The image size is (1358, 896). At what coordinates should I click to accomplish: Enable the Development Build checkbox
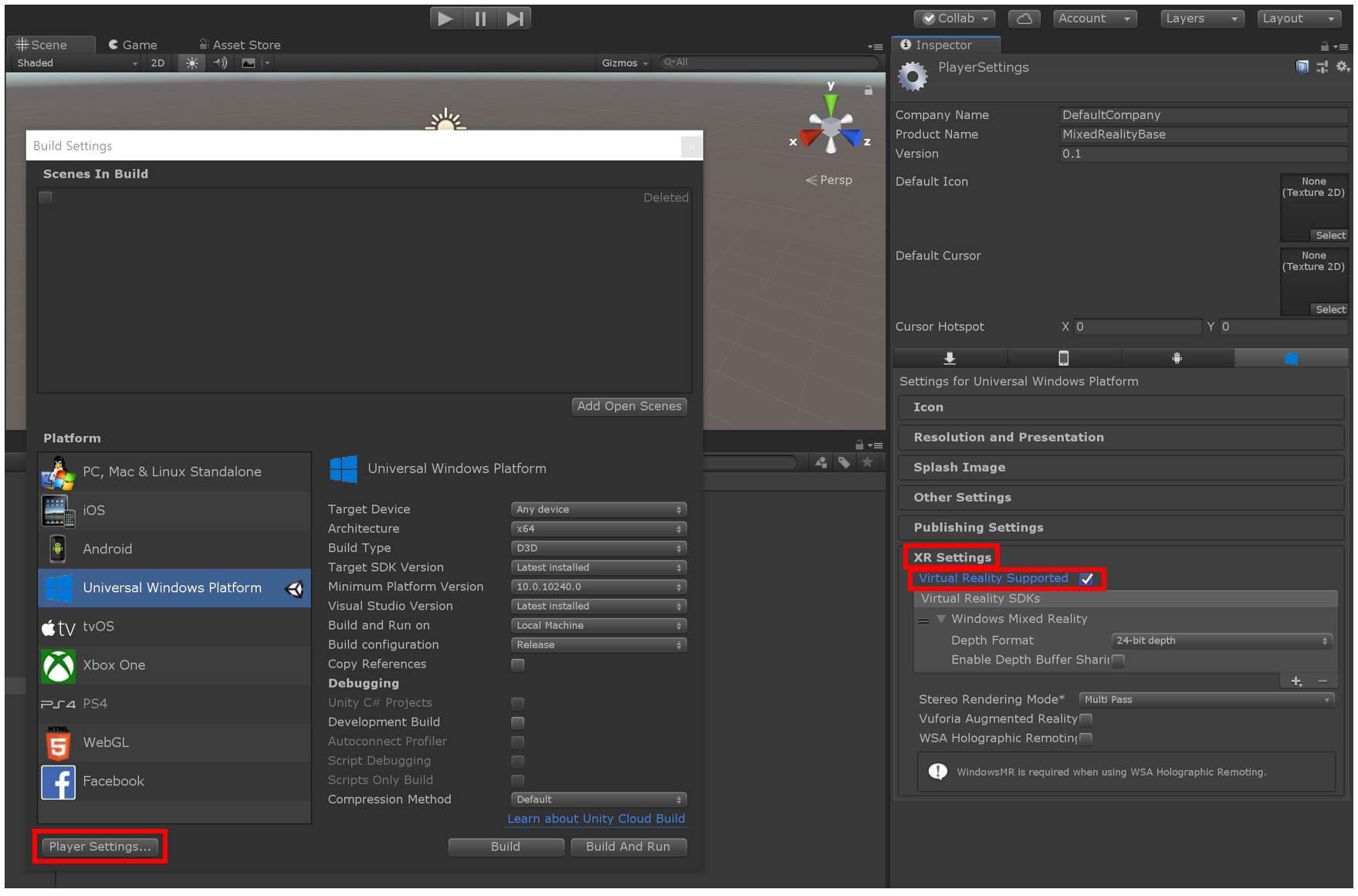pyautogui.click(x=517, y=722)
